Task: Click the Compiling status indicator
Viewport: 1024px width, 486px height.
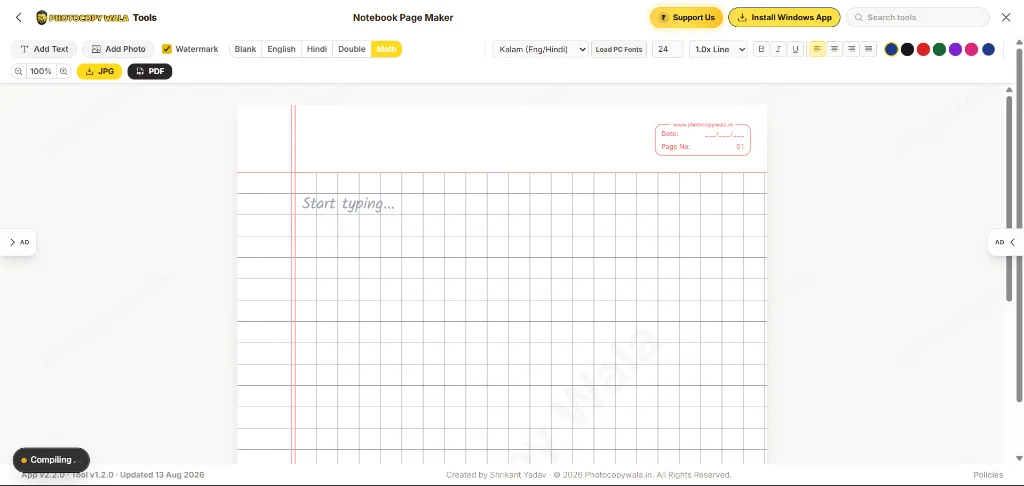Action: click(51, 460)
